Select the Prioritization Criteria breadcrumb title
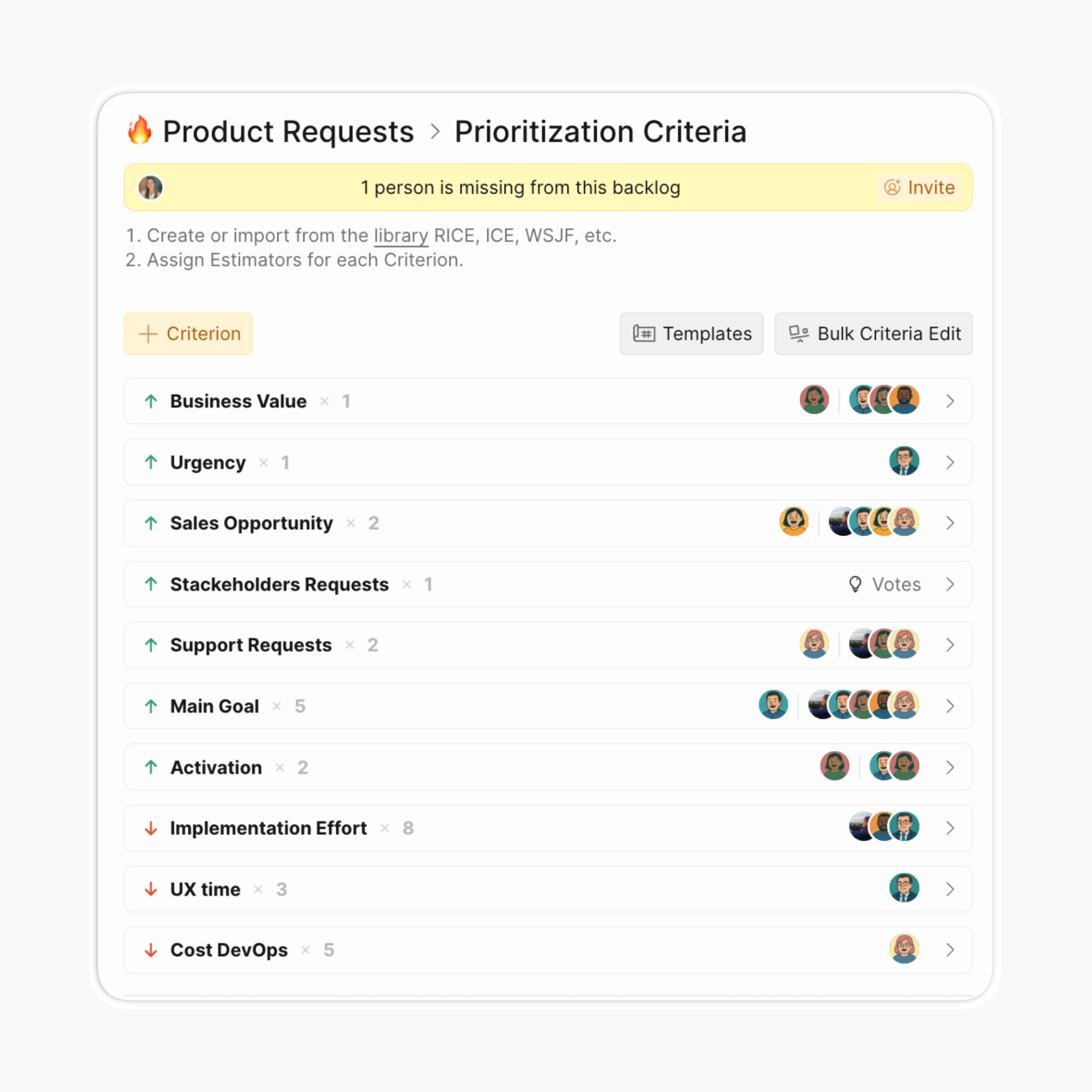 [600, 132]
